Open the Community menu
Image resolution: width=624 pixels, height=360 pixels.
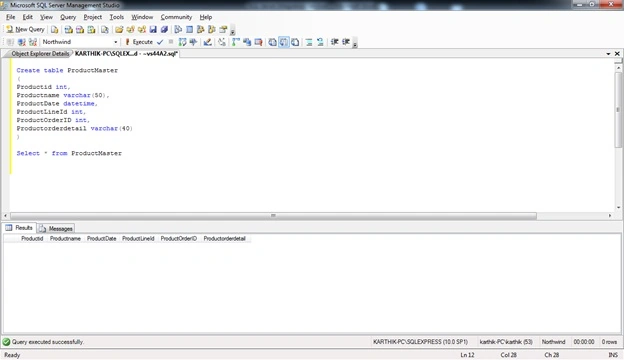(x=176, y=17)
